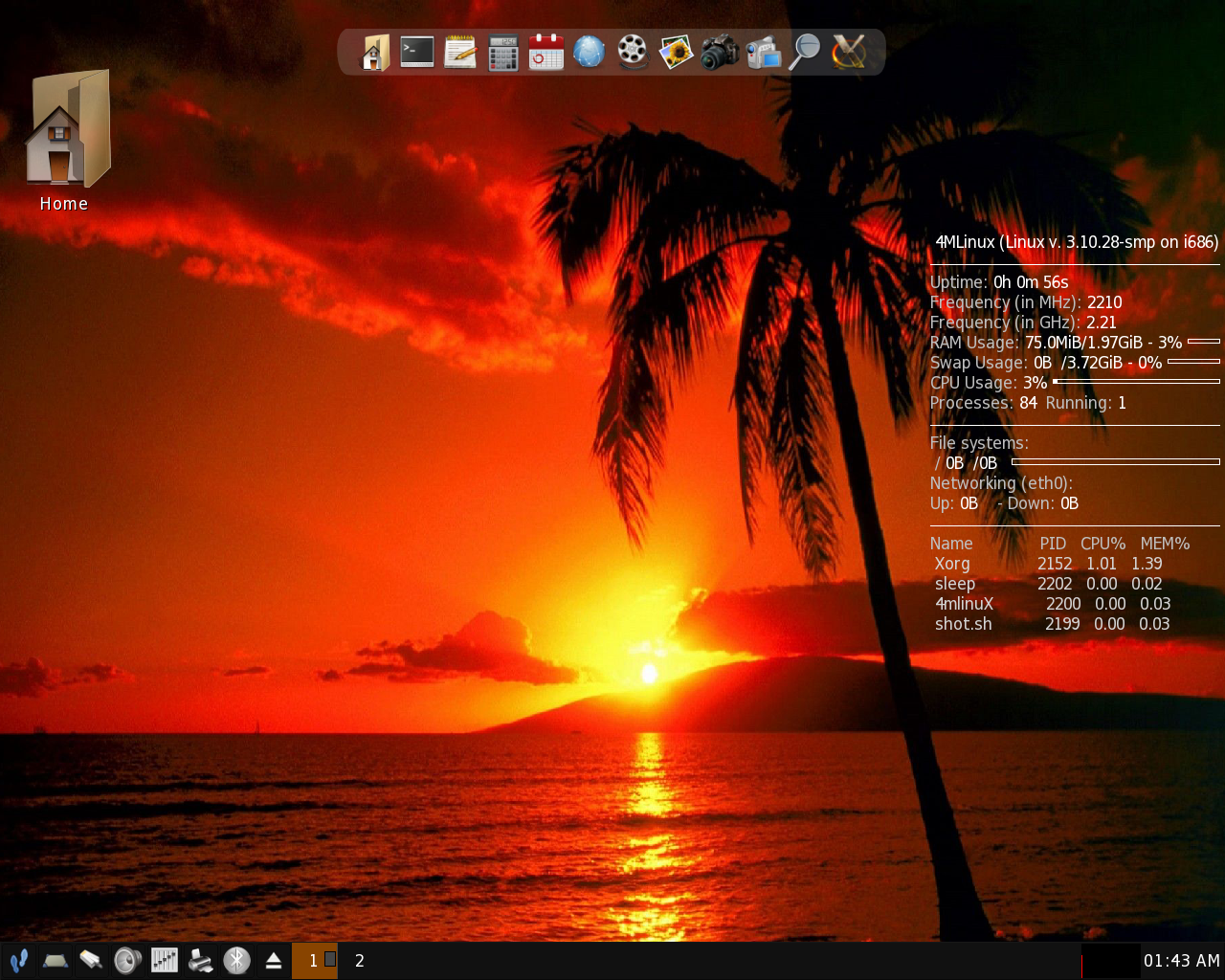Click the X-shaped icon in dock
Viewport: 1225px width, 980px height.
click(x=849, y=52)
